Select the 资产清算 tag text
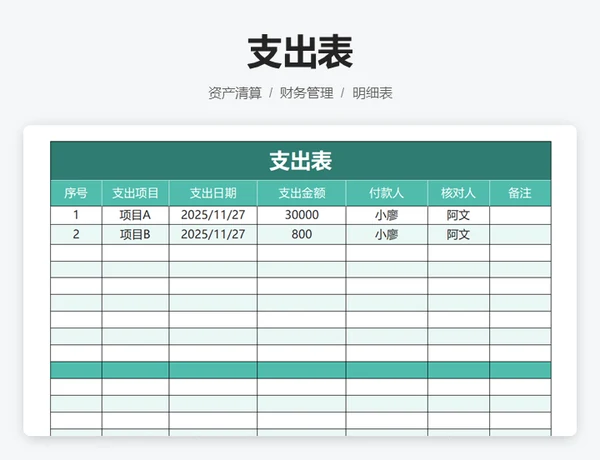 point(235,93)
